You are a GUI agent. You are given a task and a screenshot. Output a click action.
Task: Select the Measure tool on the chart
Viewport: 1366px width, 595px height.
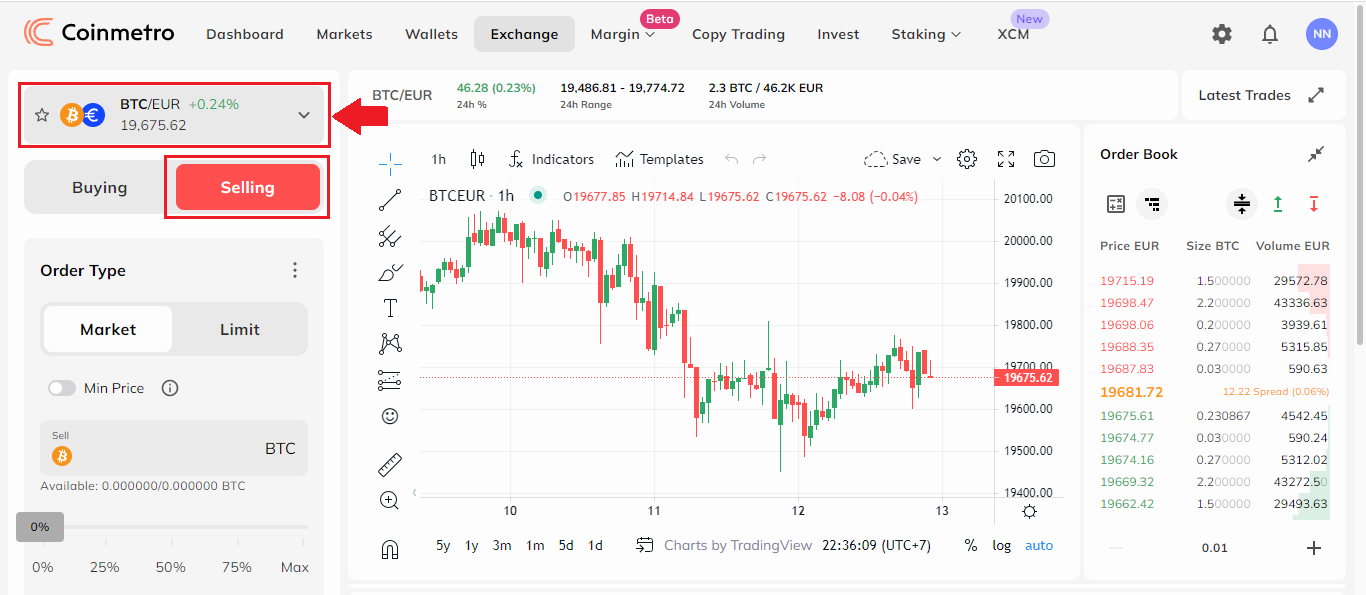(390, 463)
